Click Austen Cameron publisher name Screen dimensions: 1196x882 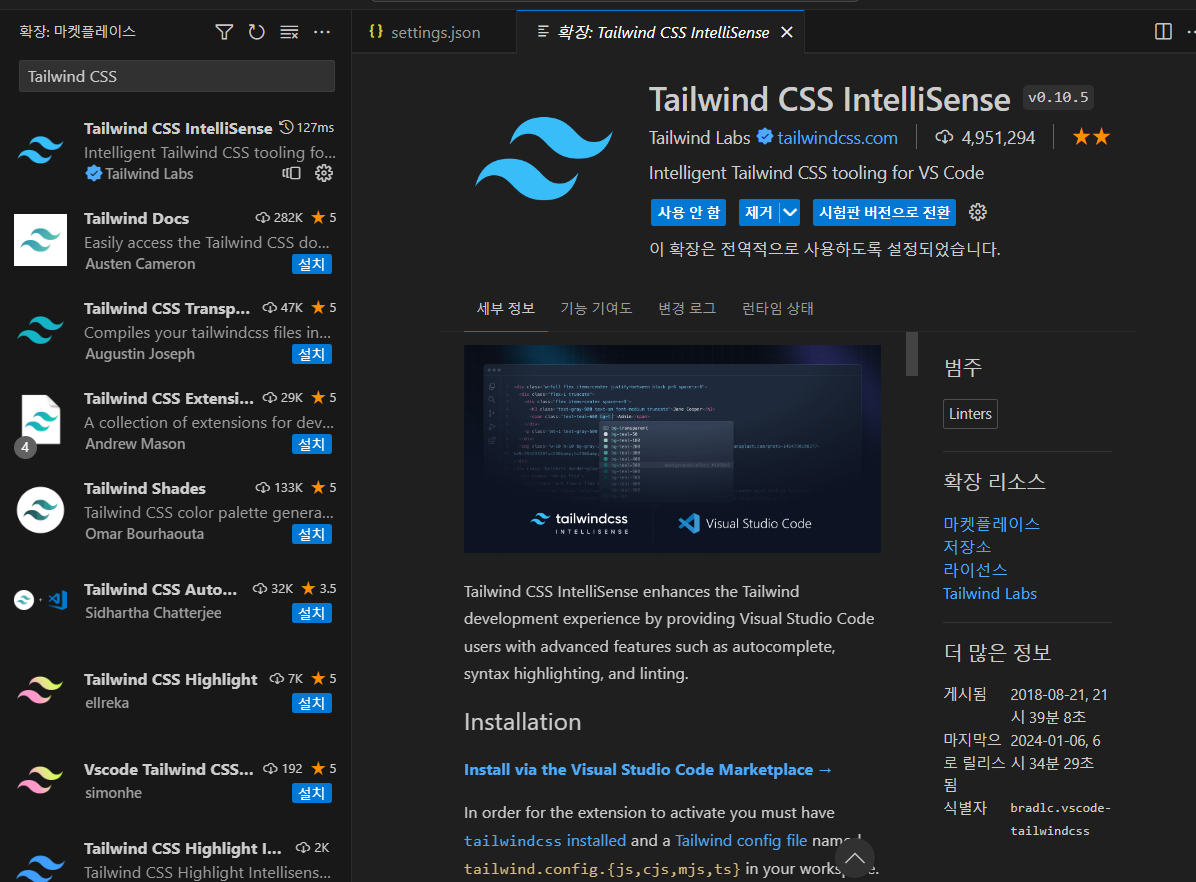click(x=140, y=264)
